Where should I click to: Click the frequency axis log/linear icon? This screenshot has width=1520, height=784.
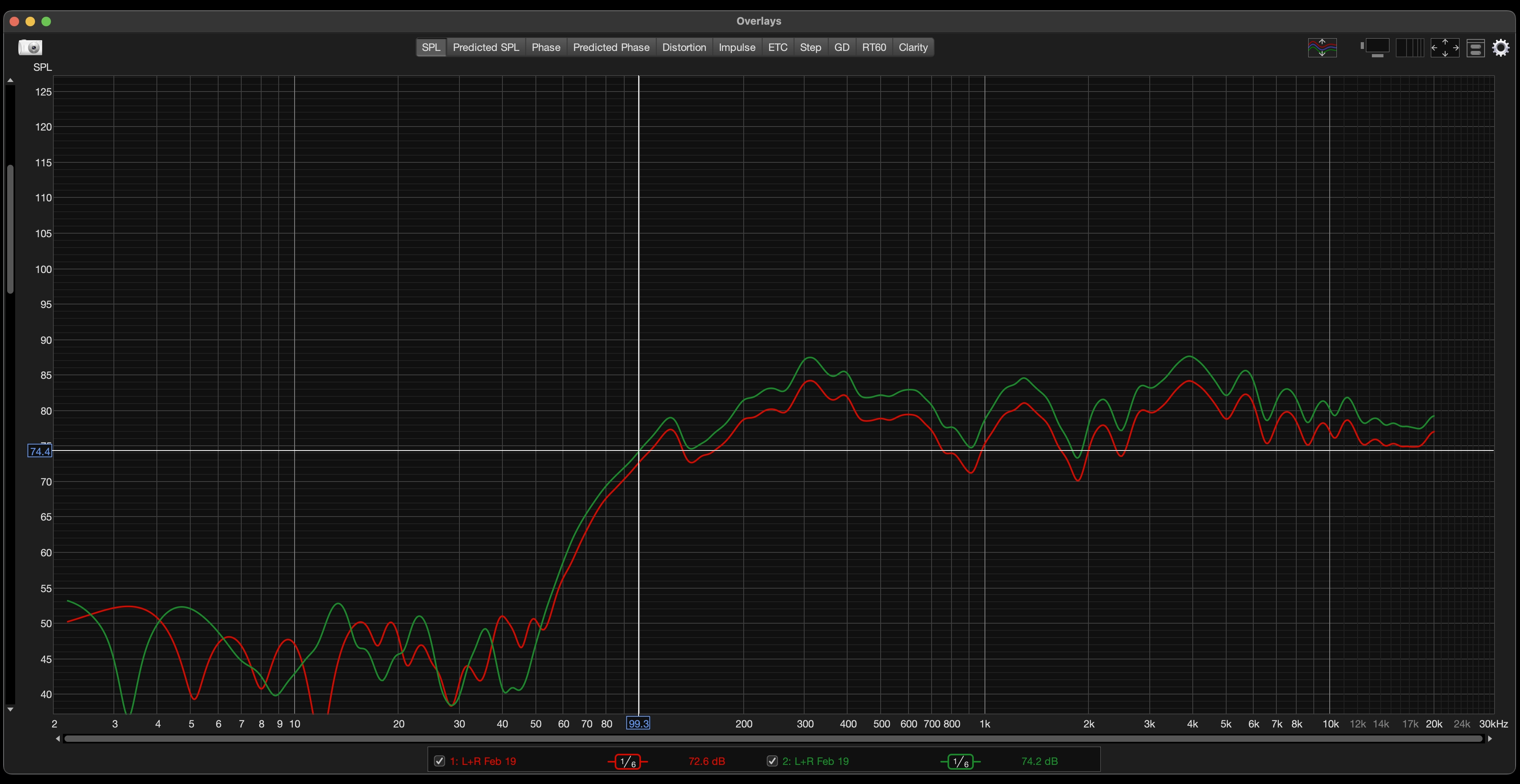pyautogui.click(x=1410, y=47)
